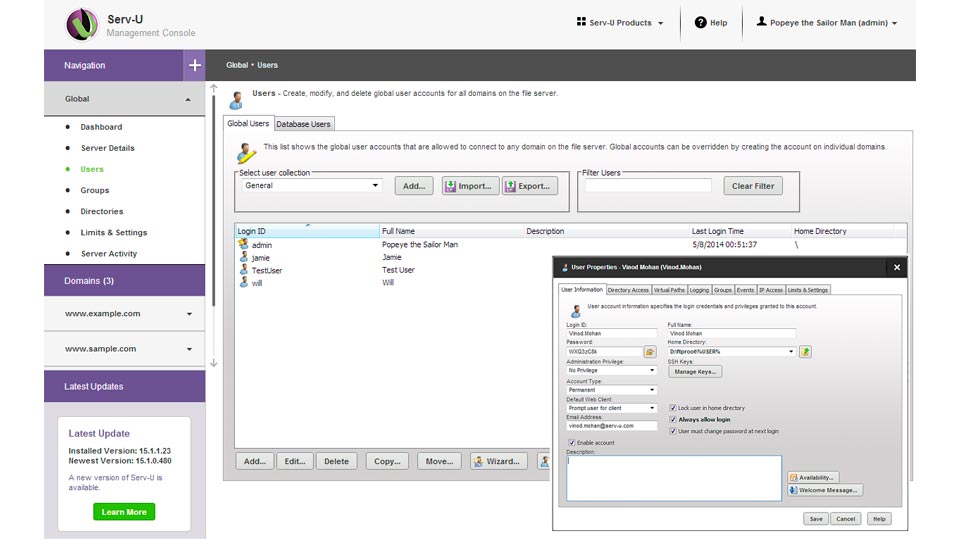Open the Select user collection dropdown
960x540 pixels.
312,186
